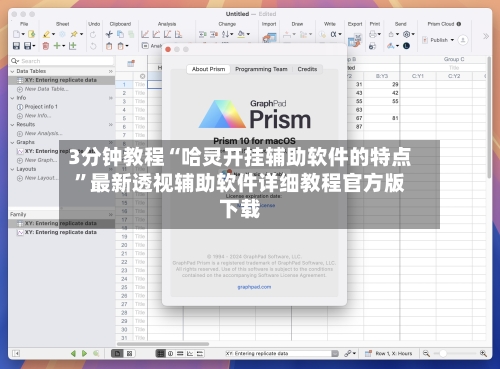Image resolution: width=500 pixels, height=369 pixels.
Task: Select XY: Entering replicate data table
Action: (x=62, y=80)
